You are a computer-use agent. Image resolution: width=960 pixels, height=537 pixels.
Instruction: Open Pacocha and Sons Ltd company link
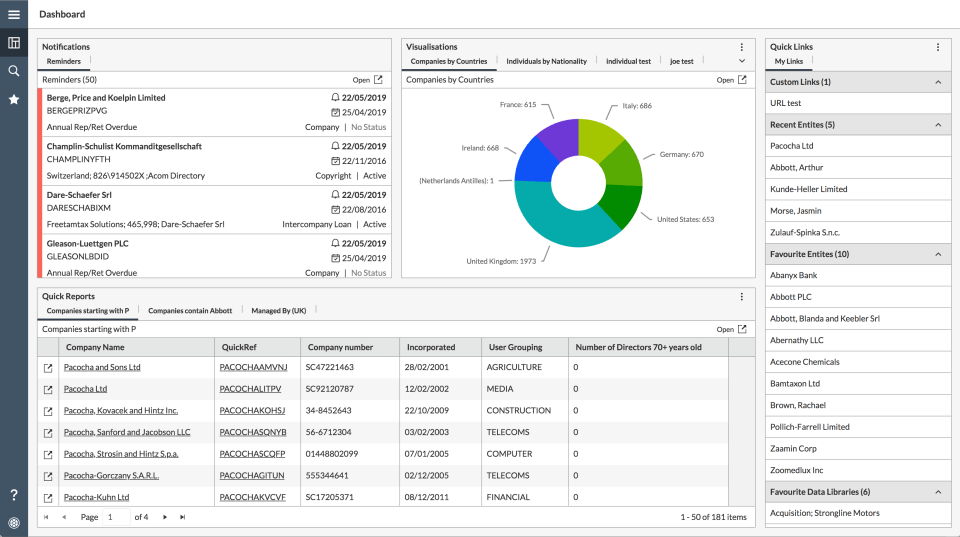tap(102, 367)
